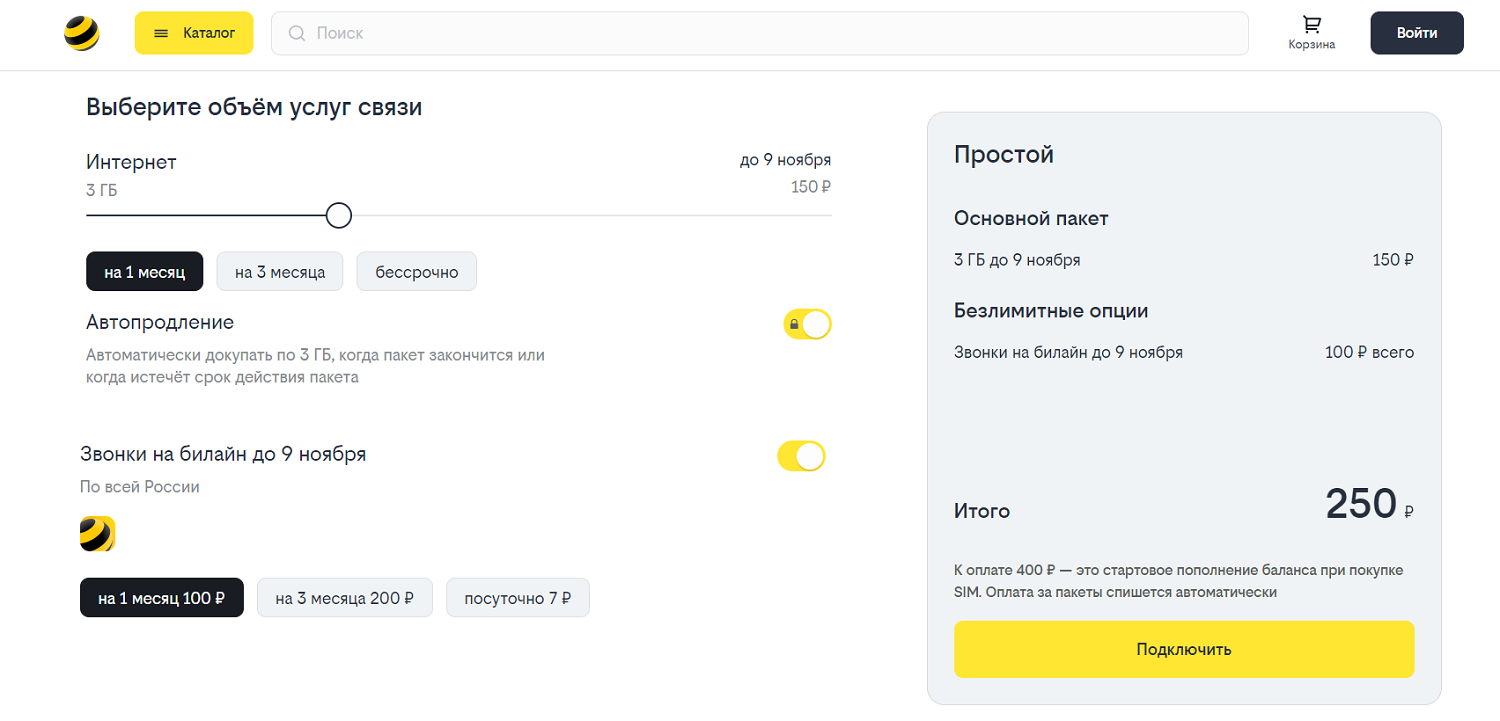Click the К оплате 400 ₽ payment note
Image resolution: width=1500 pixels, height=721 pixels.
[x=1179, y=581]
